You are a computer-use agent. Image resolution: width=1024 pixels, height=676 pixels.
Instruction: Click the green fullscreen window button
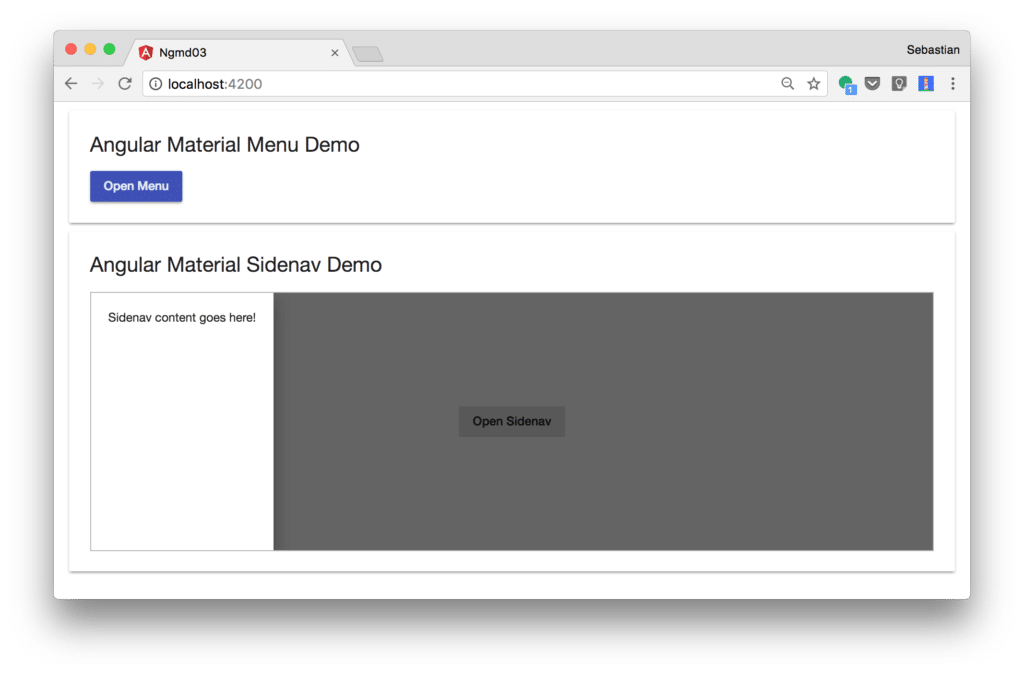point(109,49)
